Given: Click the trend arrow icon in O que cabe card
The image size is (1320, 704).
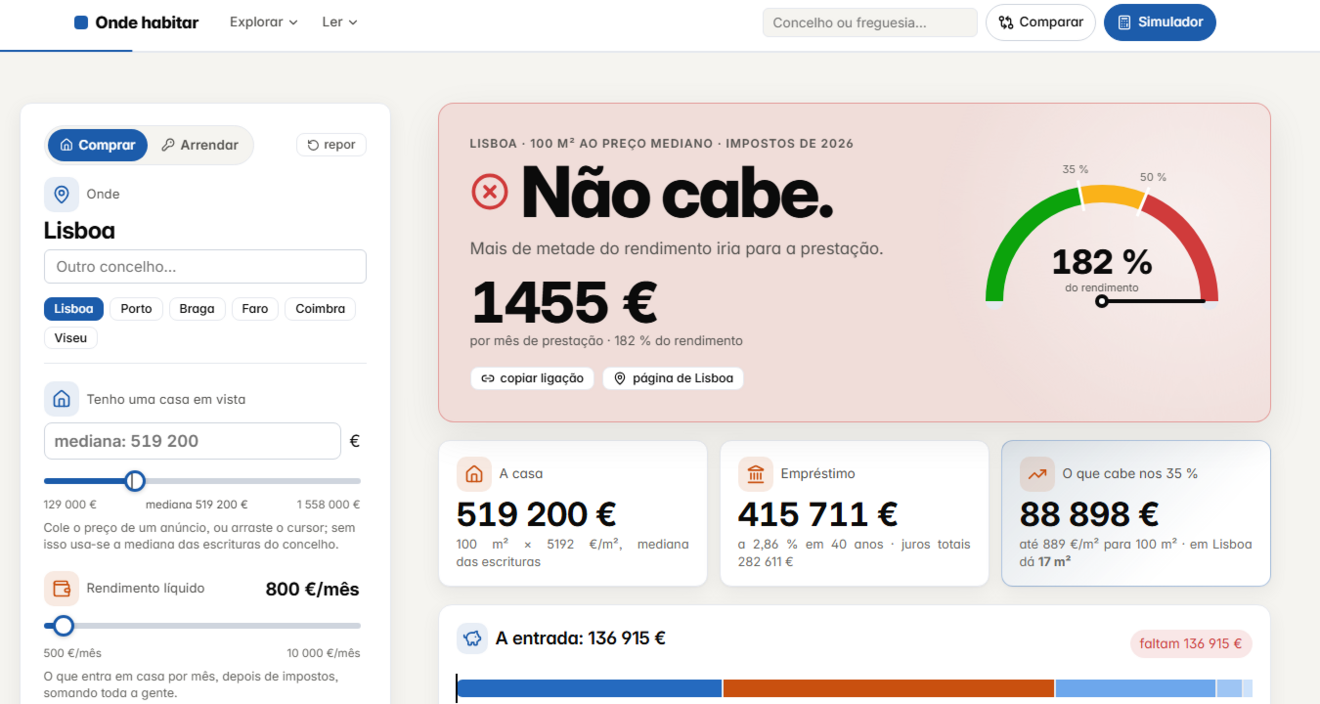Looking at the screenshot, I should 1037,474.
